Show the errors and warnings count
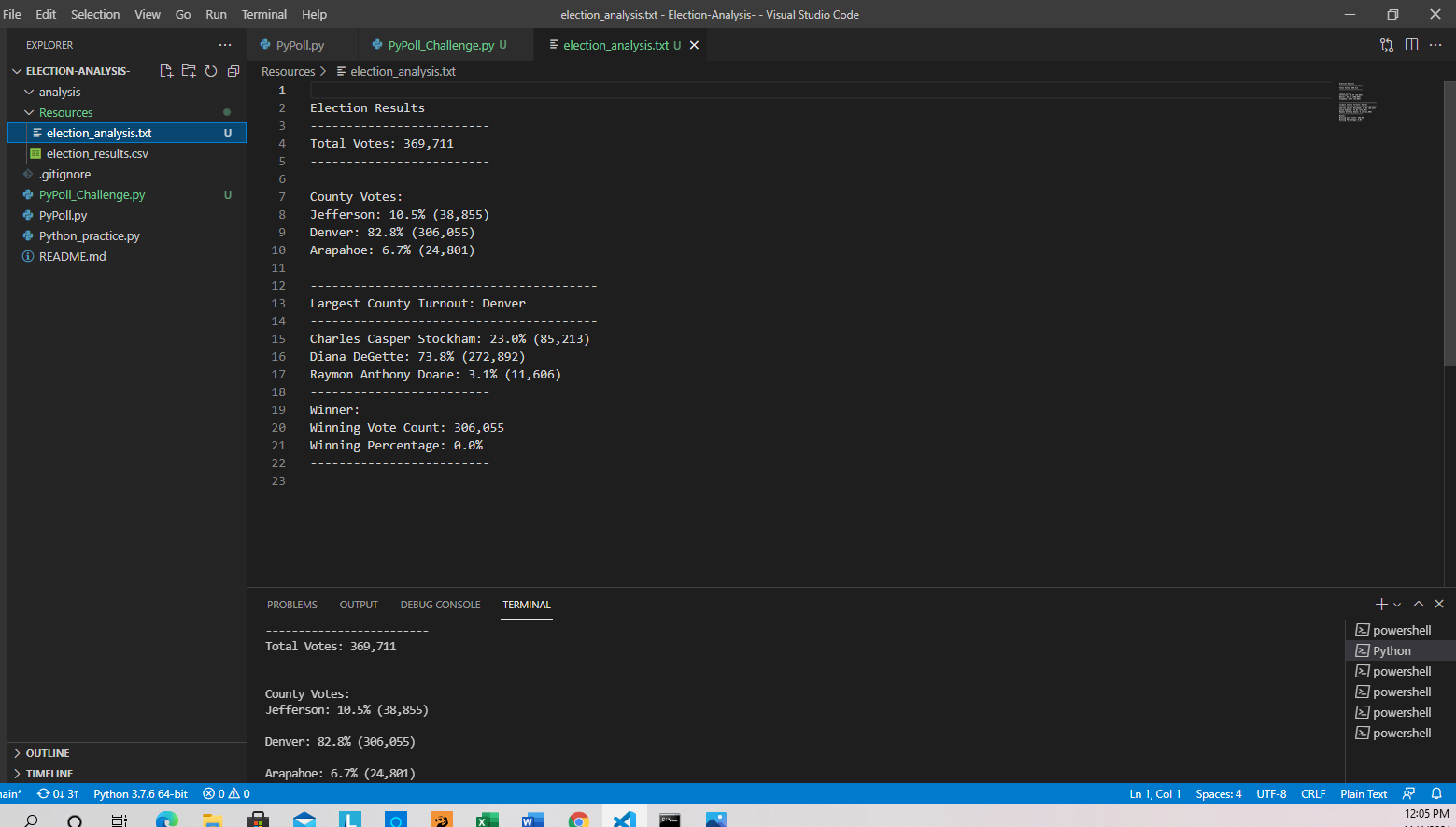The height and width of the screenshot is (827, 1456). pyautogui.click(x=227, y=794)
